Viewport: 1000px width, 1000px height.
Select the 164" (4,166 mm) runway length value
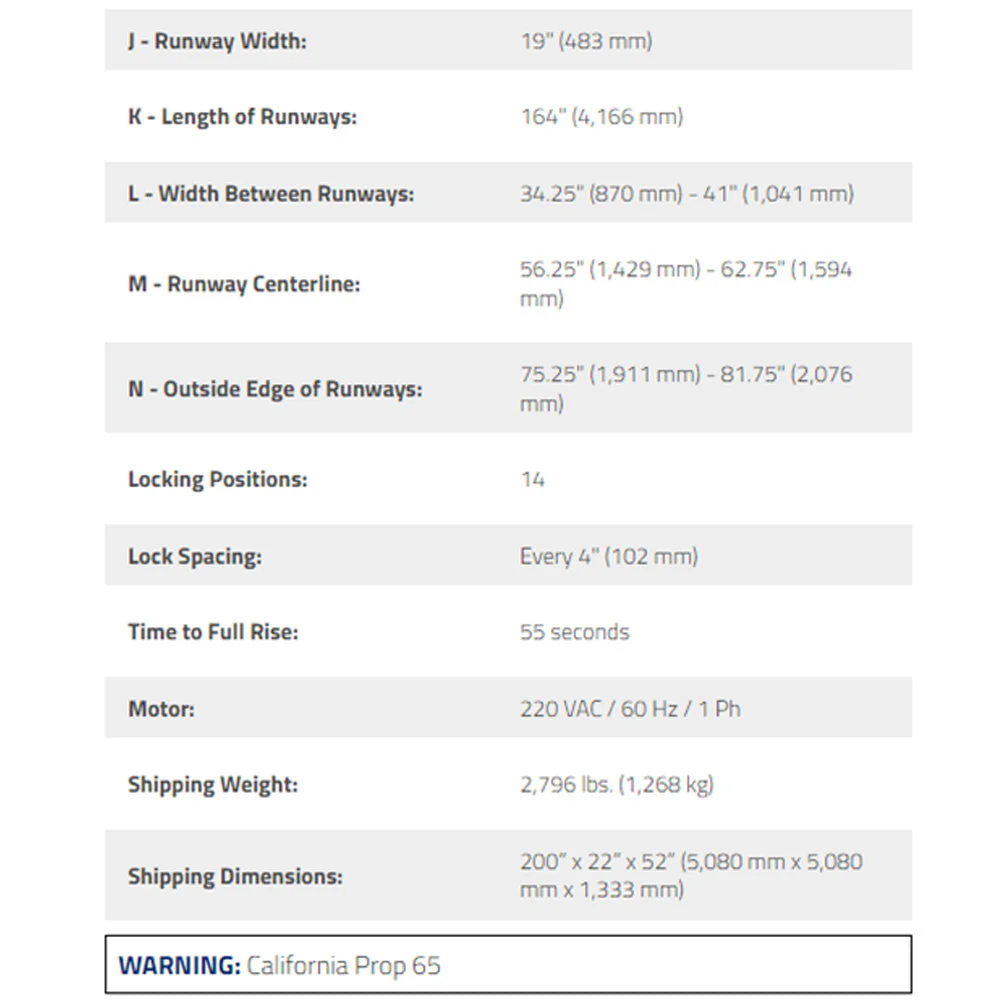click(x=601, y=117)
